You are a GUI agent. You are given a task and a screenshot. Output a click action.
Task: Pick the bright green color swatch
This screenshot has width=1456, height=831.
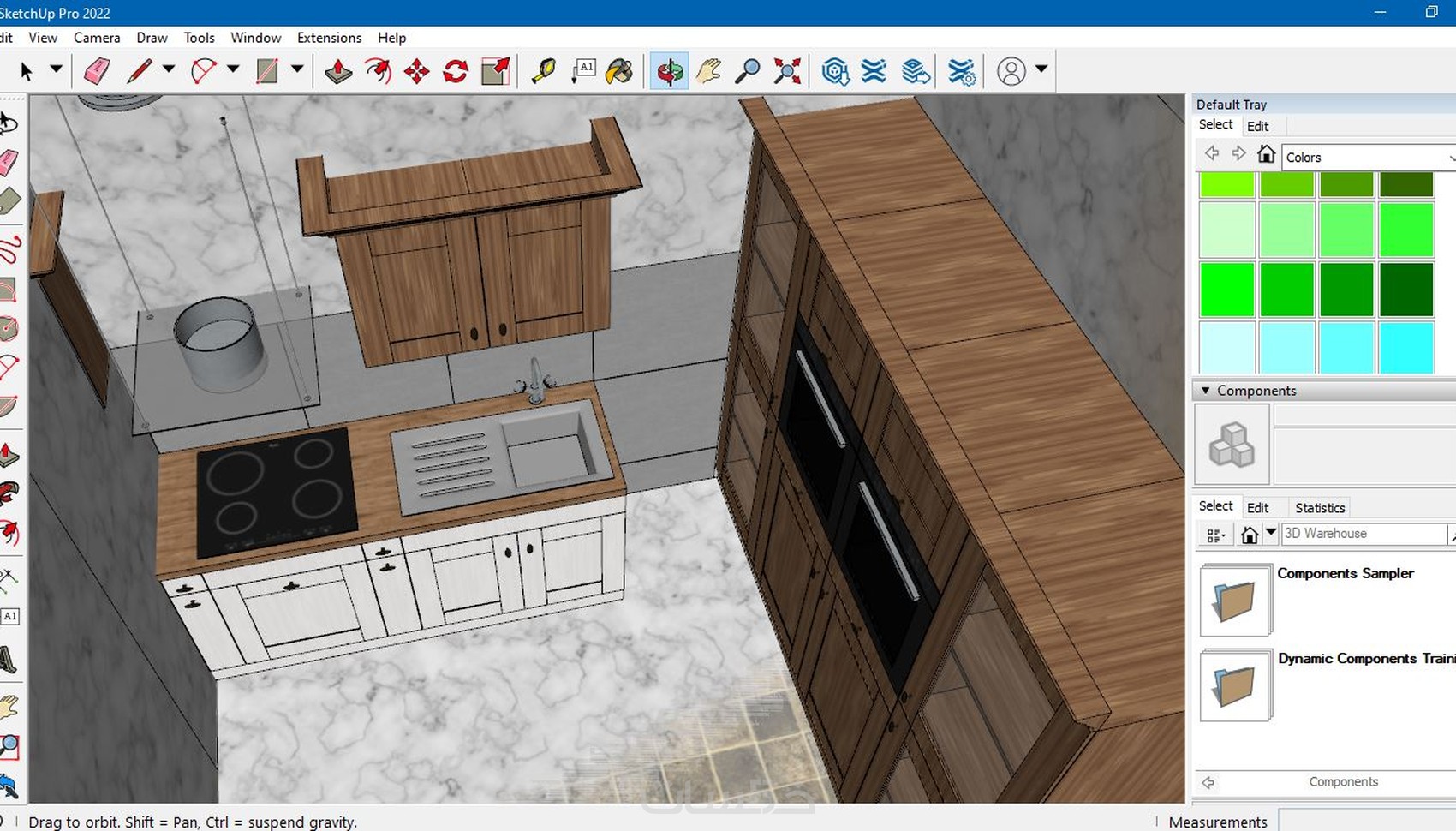point(1226,288)
